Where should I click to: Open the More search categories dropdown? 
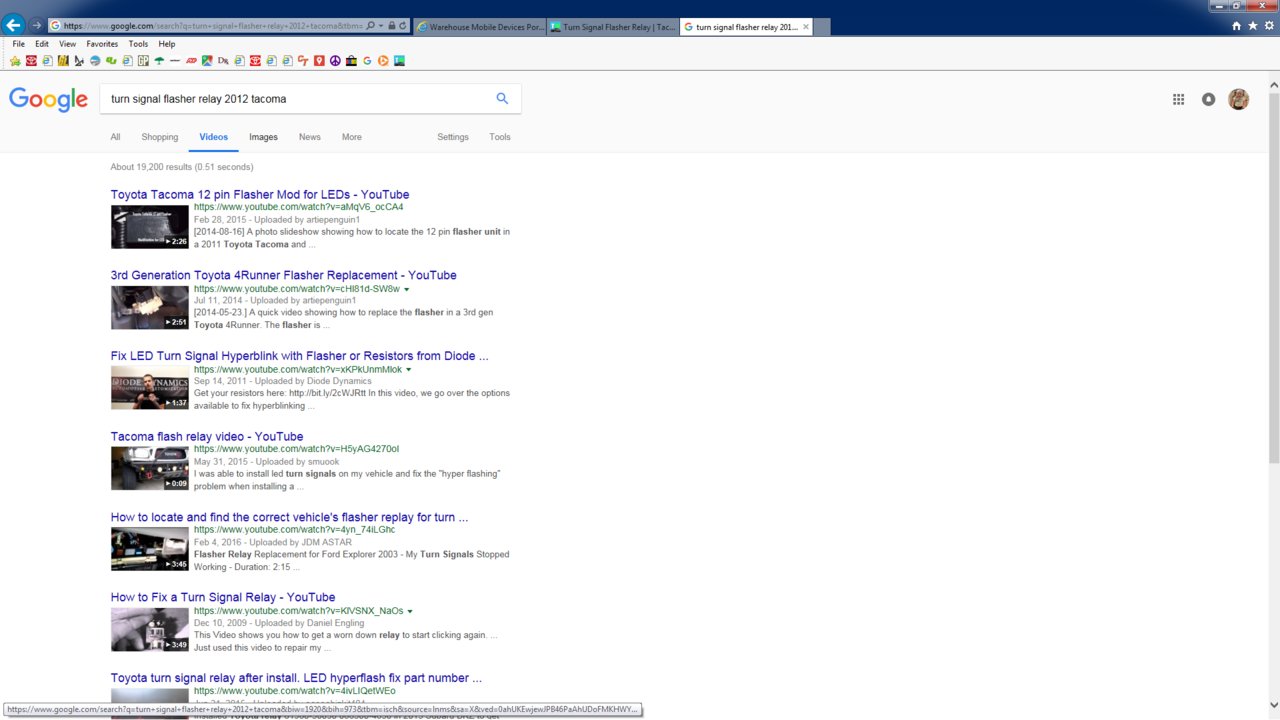click(x=351, y=137)
